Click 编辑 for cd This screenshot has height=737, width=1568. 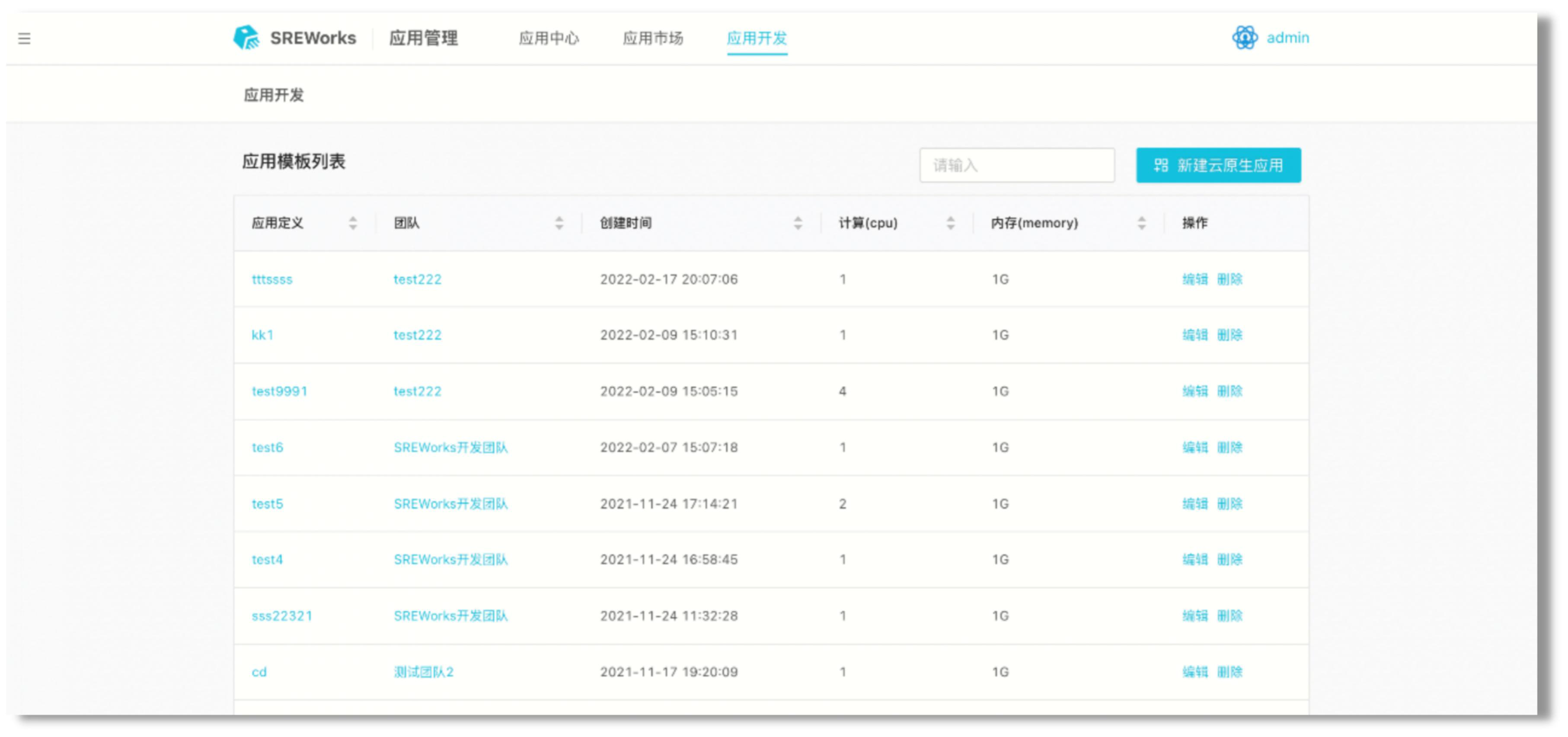coord(1195,672)
